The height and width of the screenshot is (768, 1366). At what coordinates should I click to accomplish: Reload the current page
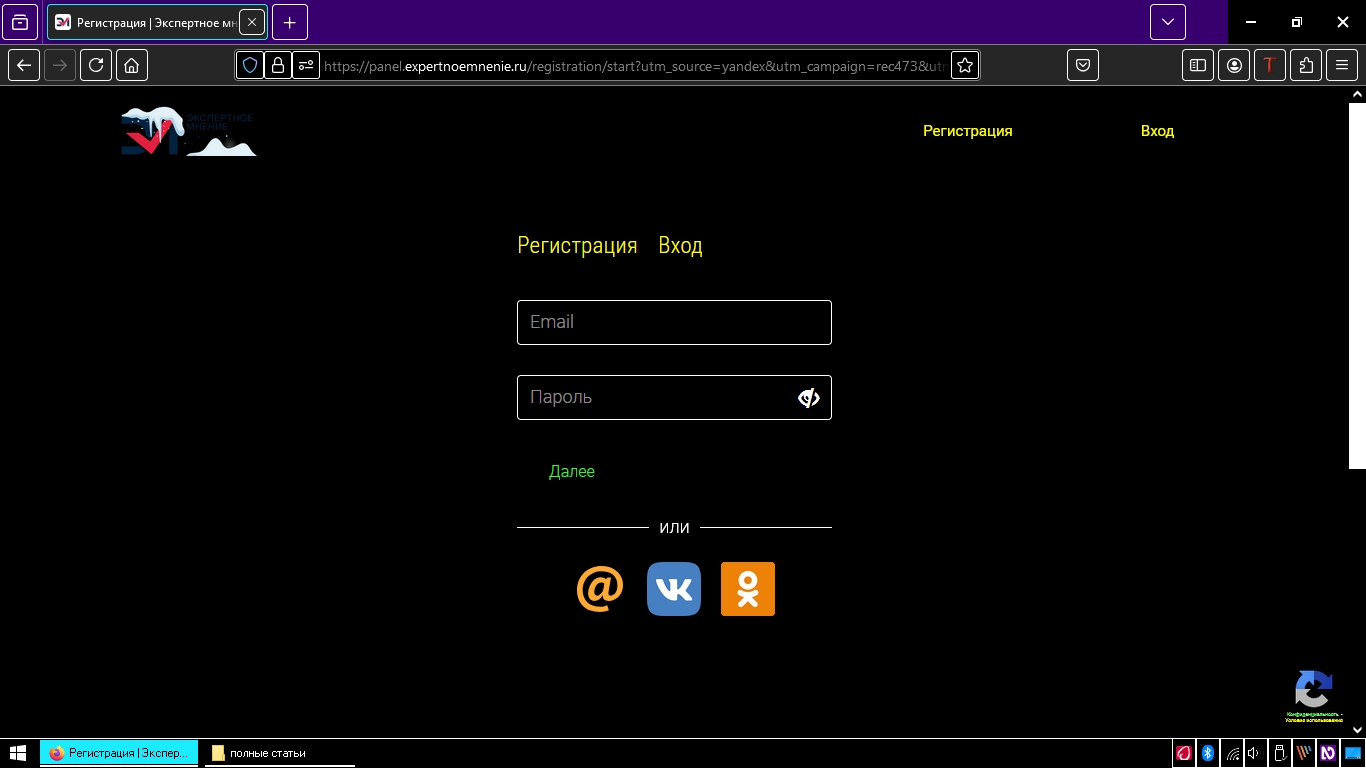click(96, 65)
